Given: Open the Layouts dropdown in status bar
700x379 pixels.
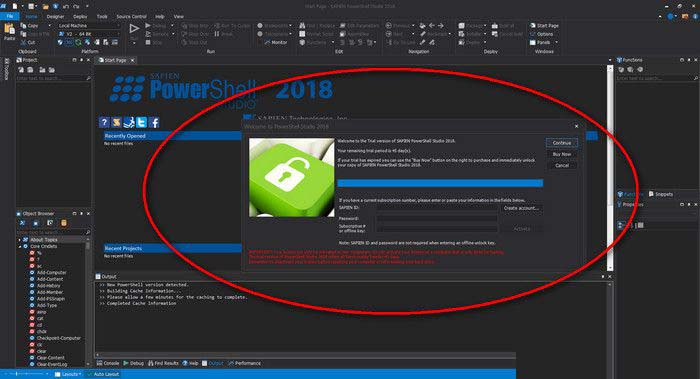Looking at the screenshot, I should tap(68, 374).
